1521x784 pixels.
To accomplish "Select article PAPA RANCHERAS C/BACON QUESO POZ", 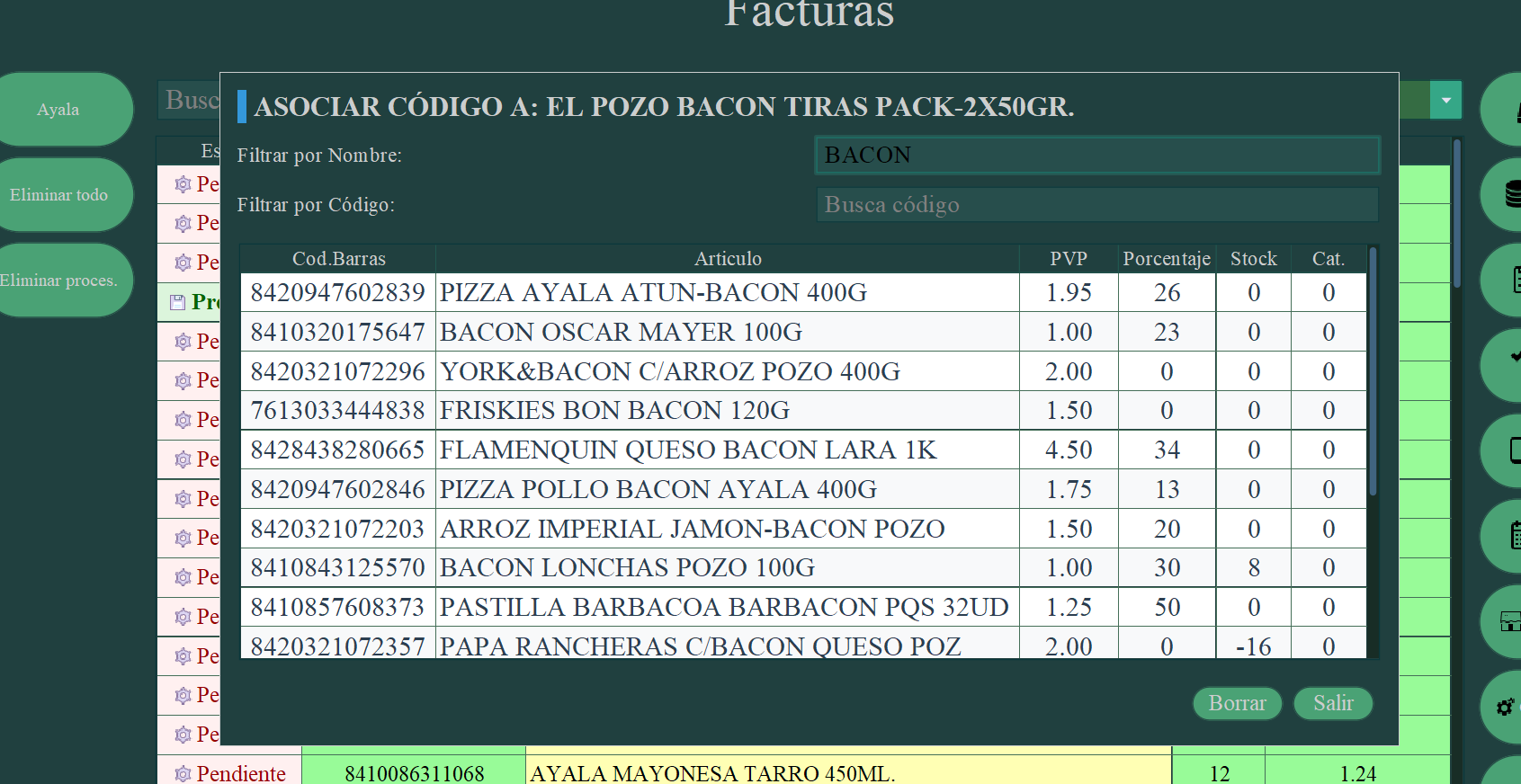I will 701,646.
